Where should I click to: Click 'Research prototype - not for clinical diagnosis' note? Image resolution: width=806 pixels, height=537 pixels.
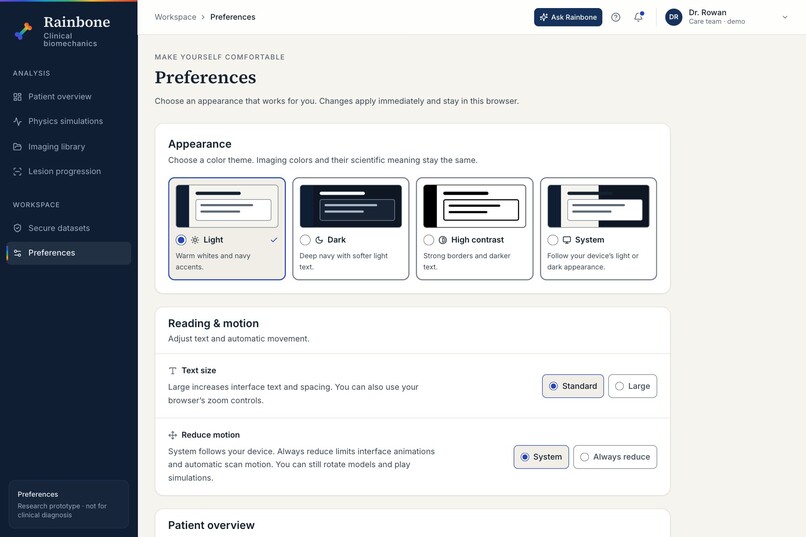point(62,510)
